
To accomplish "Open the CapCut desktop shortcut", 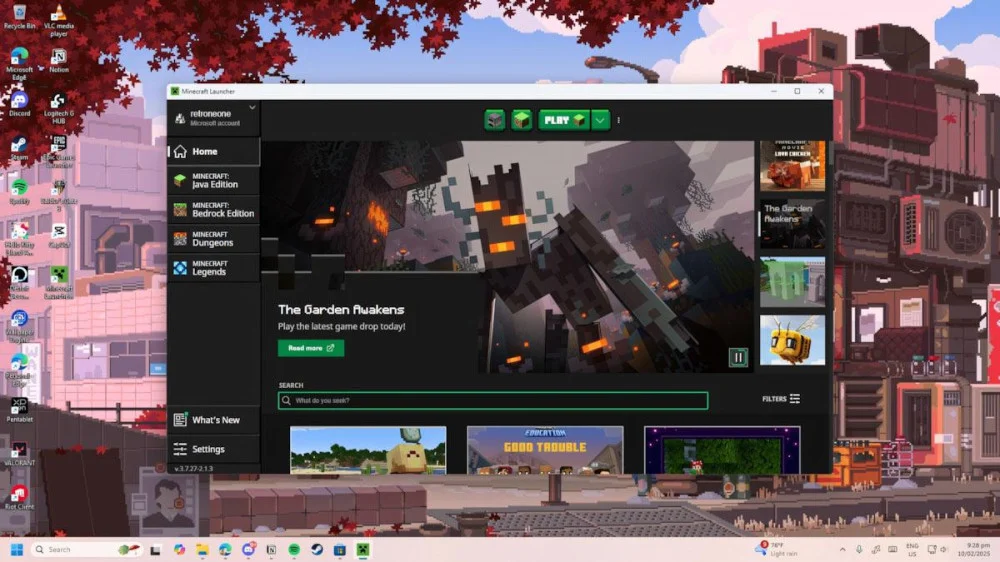I will (x=59, y=236).
